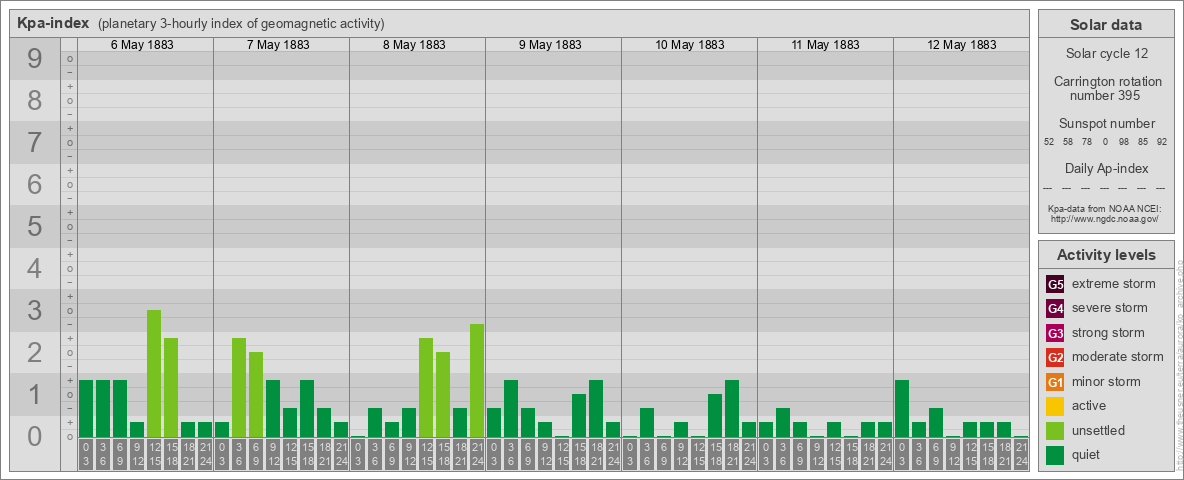Click the large 3 on the Kp axis
Image resolution: width=1184 pixels, height=480 pixels.
35,310
